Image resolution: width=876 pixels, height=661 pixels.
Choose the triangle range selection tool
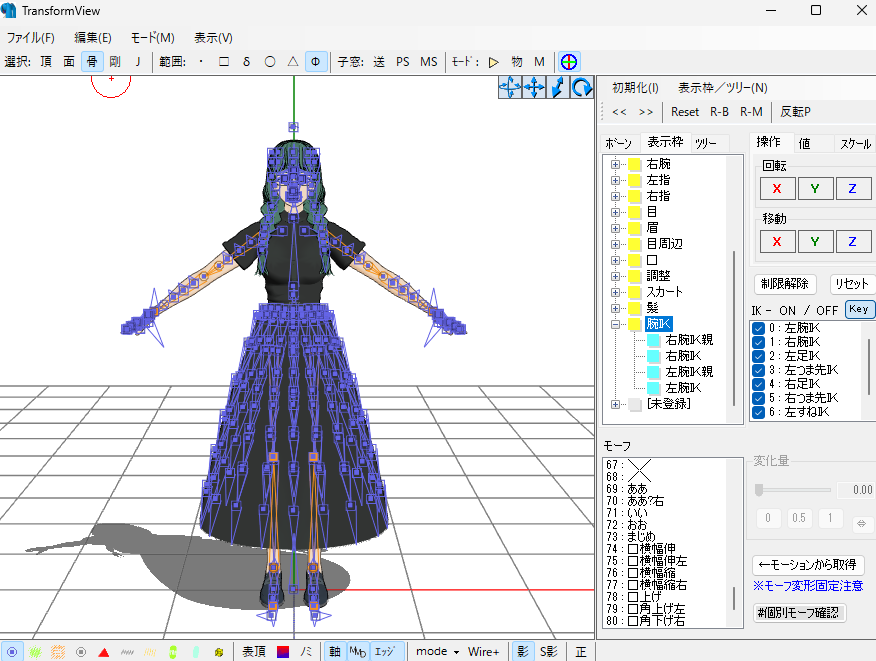(x=293, y=61)
